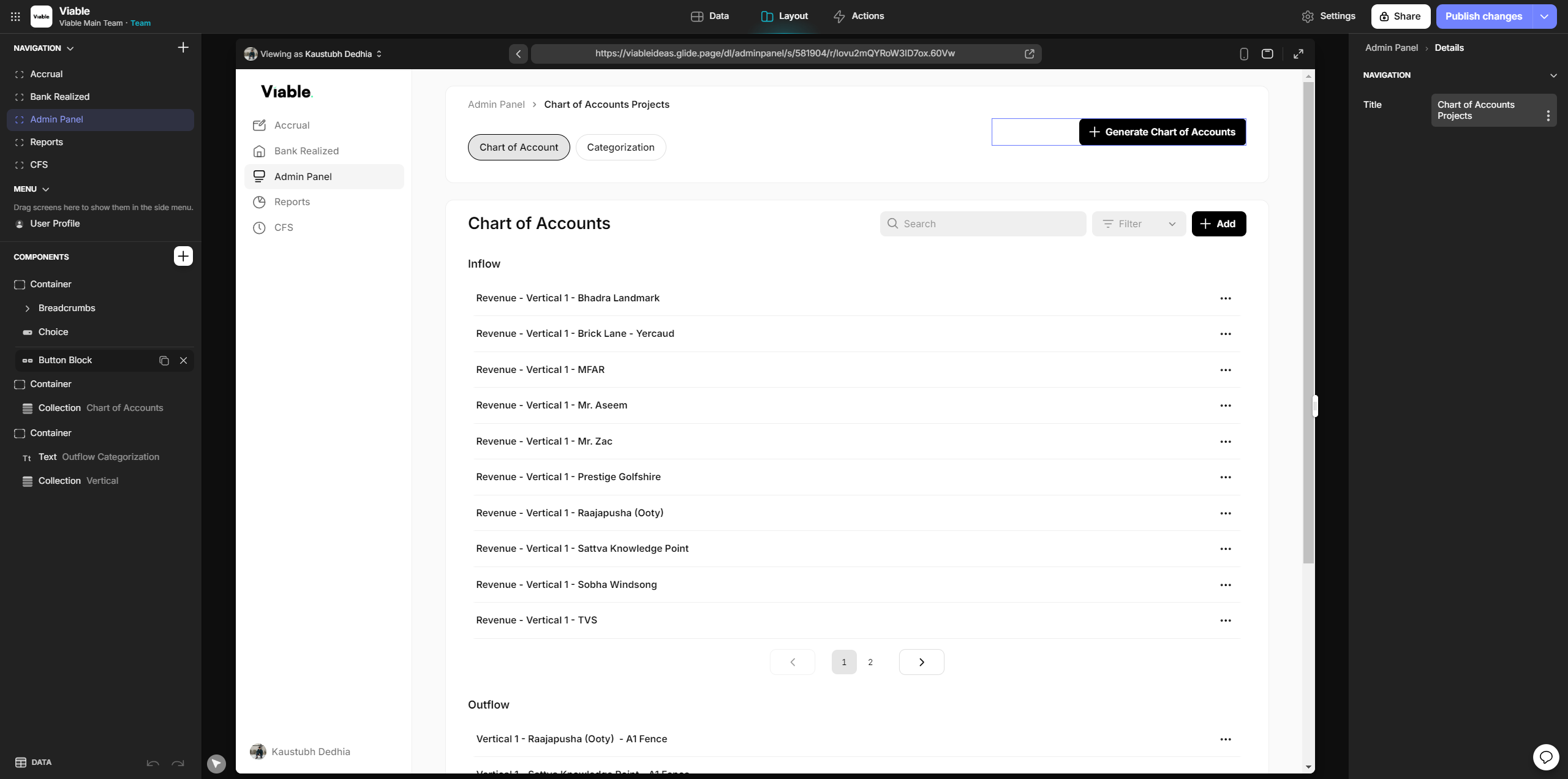
Task: Open Accrual in app side menu
Action: coord(324,126)
